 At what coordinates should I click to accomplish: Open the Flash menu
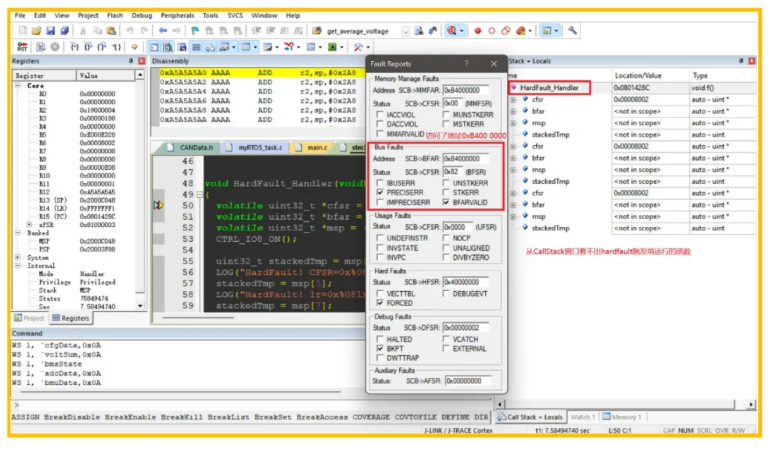(x=115, y=16)
